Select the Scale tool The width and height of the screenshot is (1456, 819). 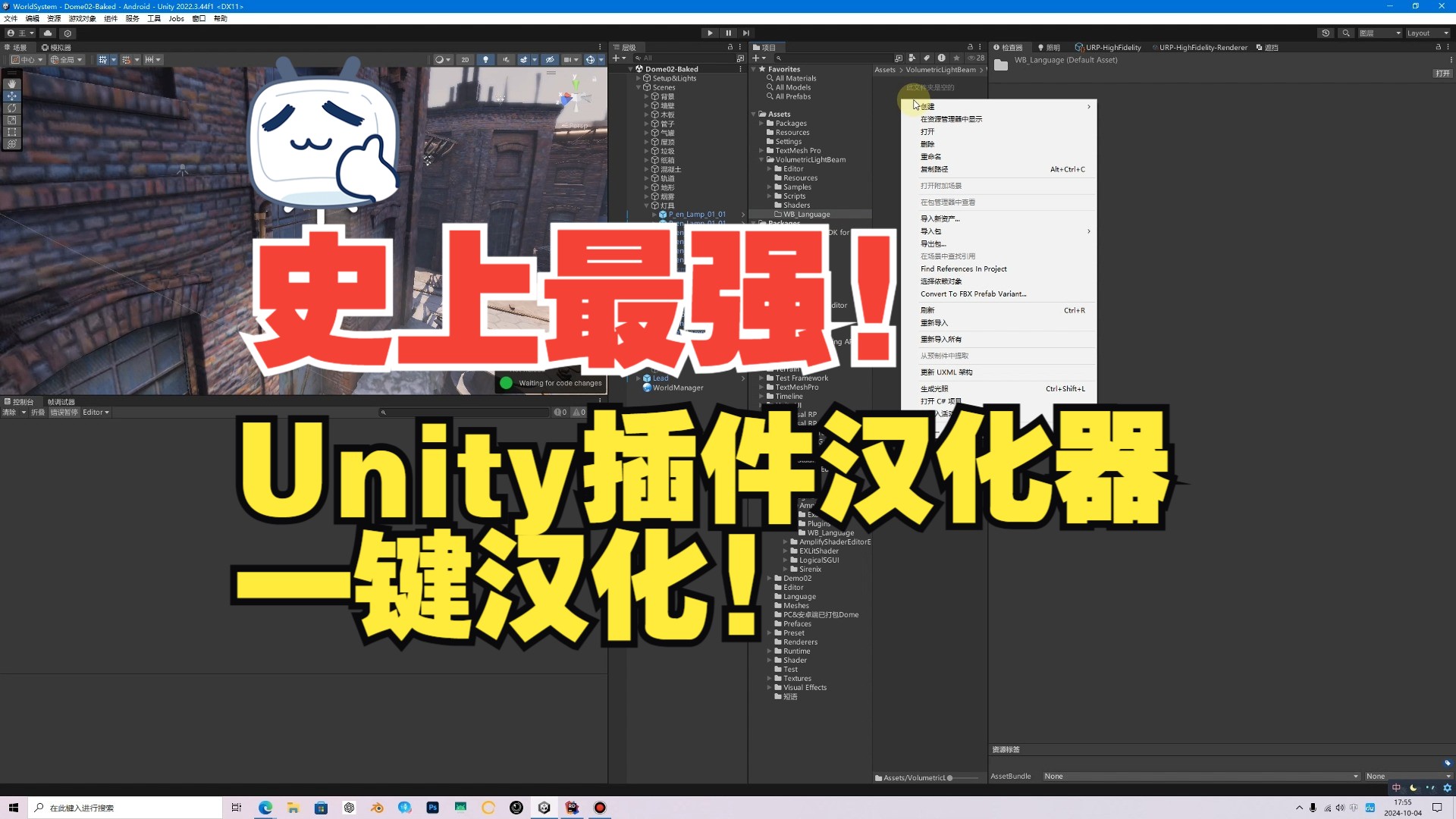(x=11, y=120)
